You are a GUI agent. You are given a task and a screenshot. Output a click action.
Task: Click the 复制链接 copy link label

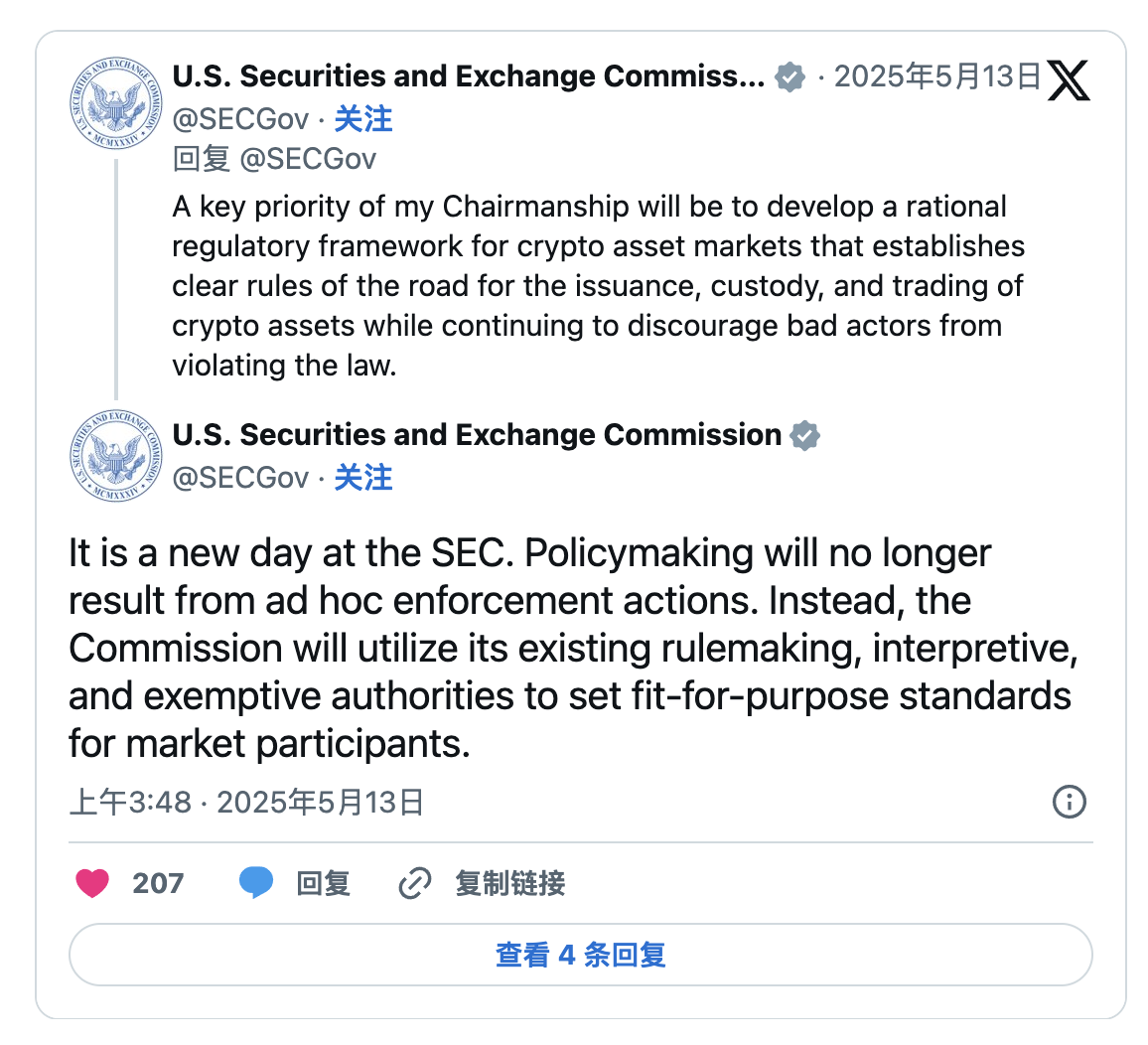509,883
